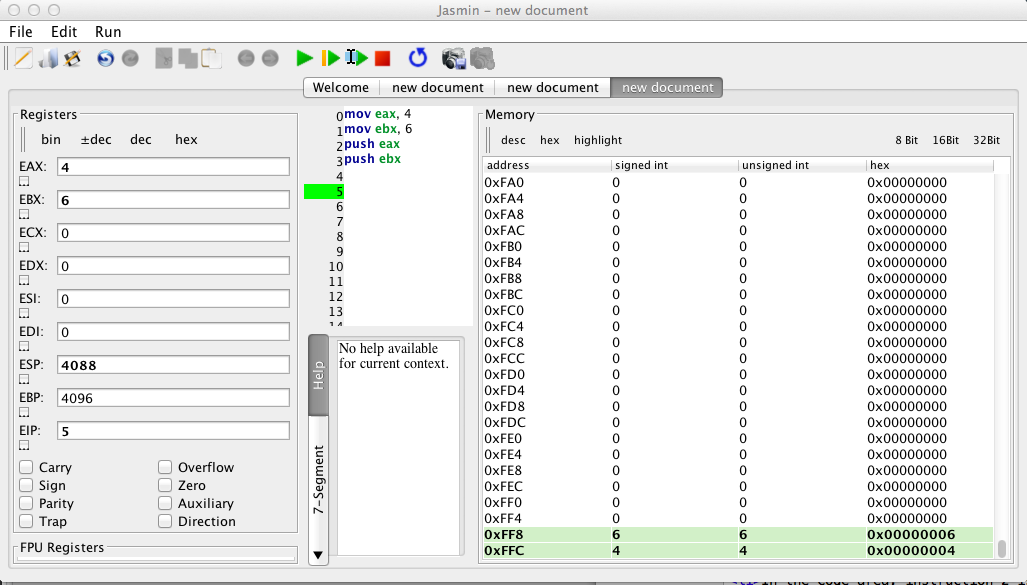Open the Run menu
This screenshot has height=585, width=1027.
coord(108,31)
